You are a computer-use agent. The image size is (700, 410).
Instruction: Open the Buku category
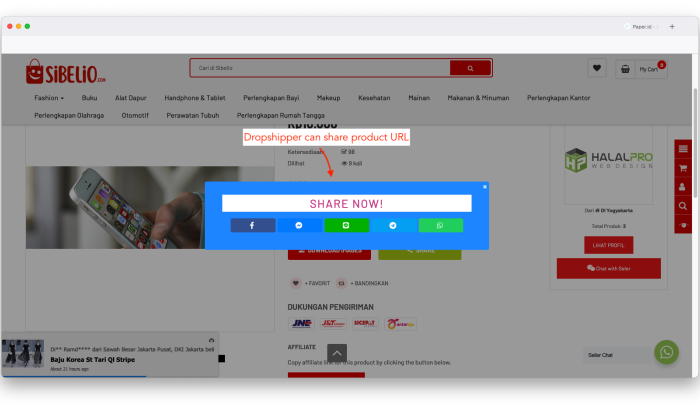point(89,98)
